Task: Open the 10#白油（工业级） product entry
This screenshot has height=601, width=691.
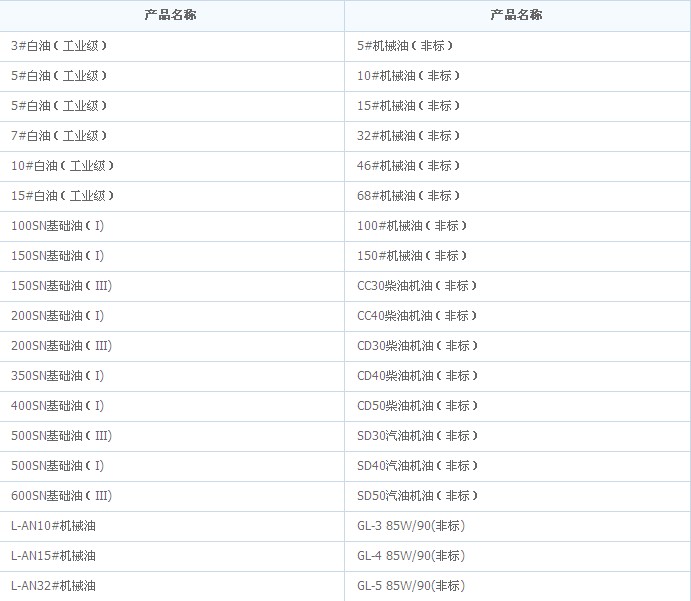Action: (62, 166)
